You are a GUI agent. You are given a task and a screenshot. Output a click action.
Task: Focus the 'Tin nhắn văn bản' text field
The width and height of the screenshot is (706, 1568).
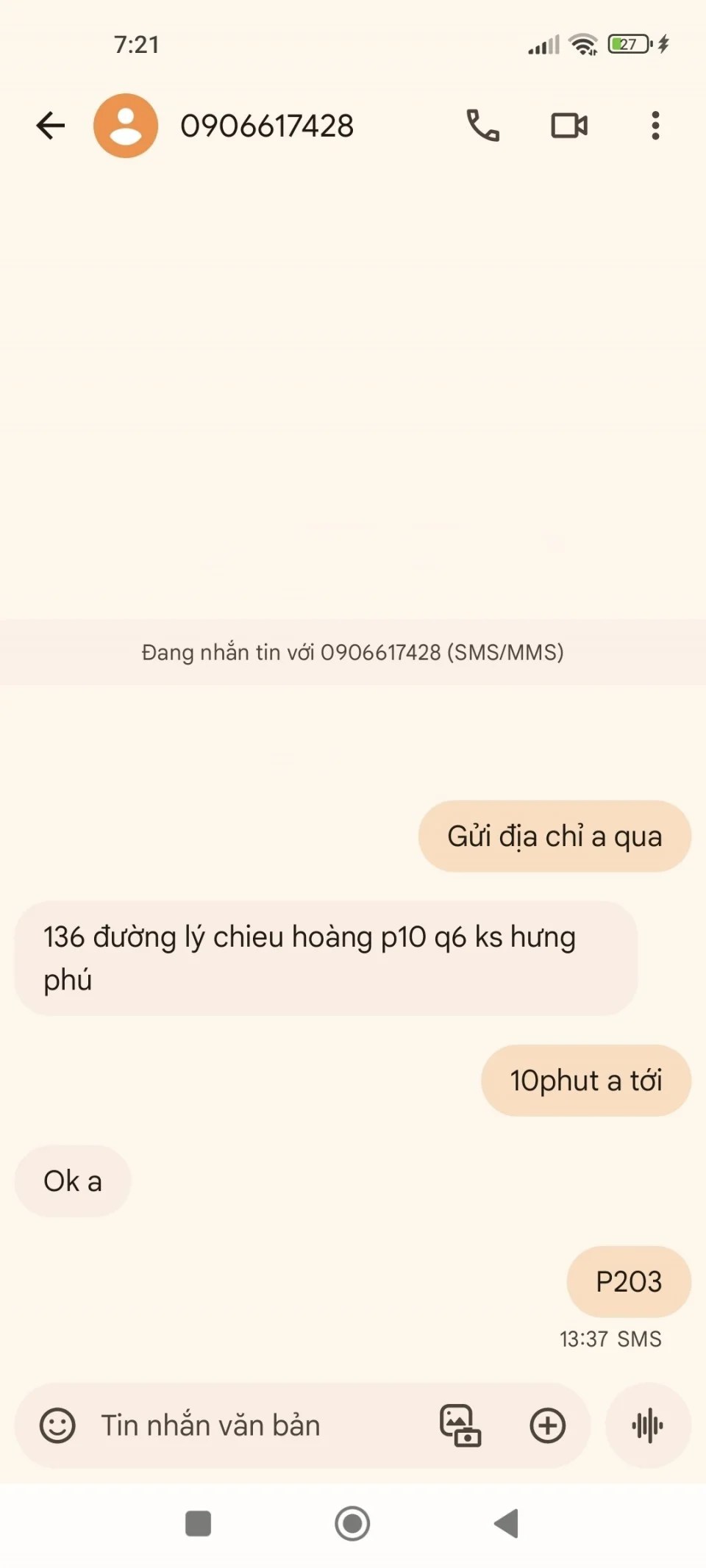point(210,1425)
